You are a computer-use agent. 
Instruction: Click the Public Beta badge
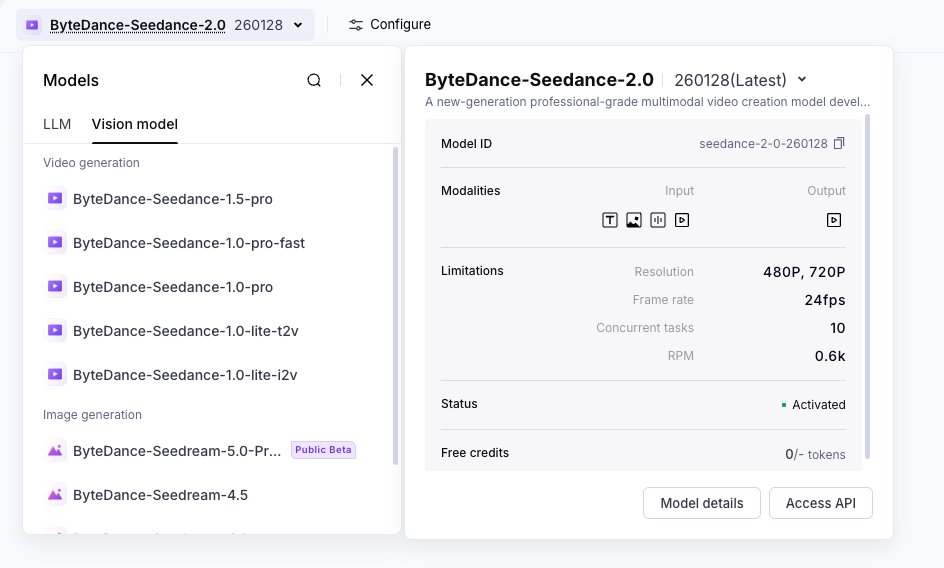click(323, 450)
